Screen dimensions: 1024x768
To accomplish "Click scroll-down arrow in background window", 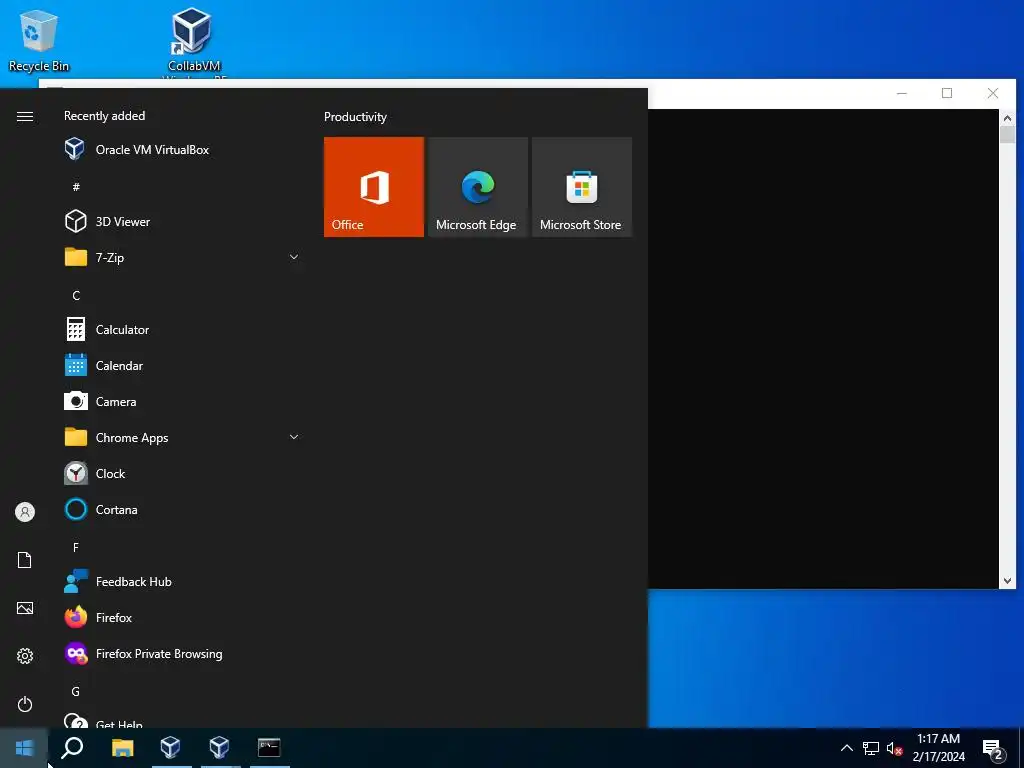I will coord(1007,581).
